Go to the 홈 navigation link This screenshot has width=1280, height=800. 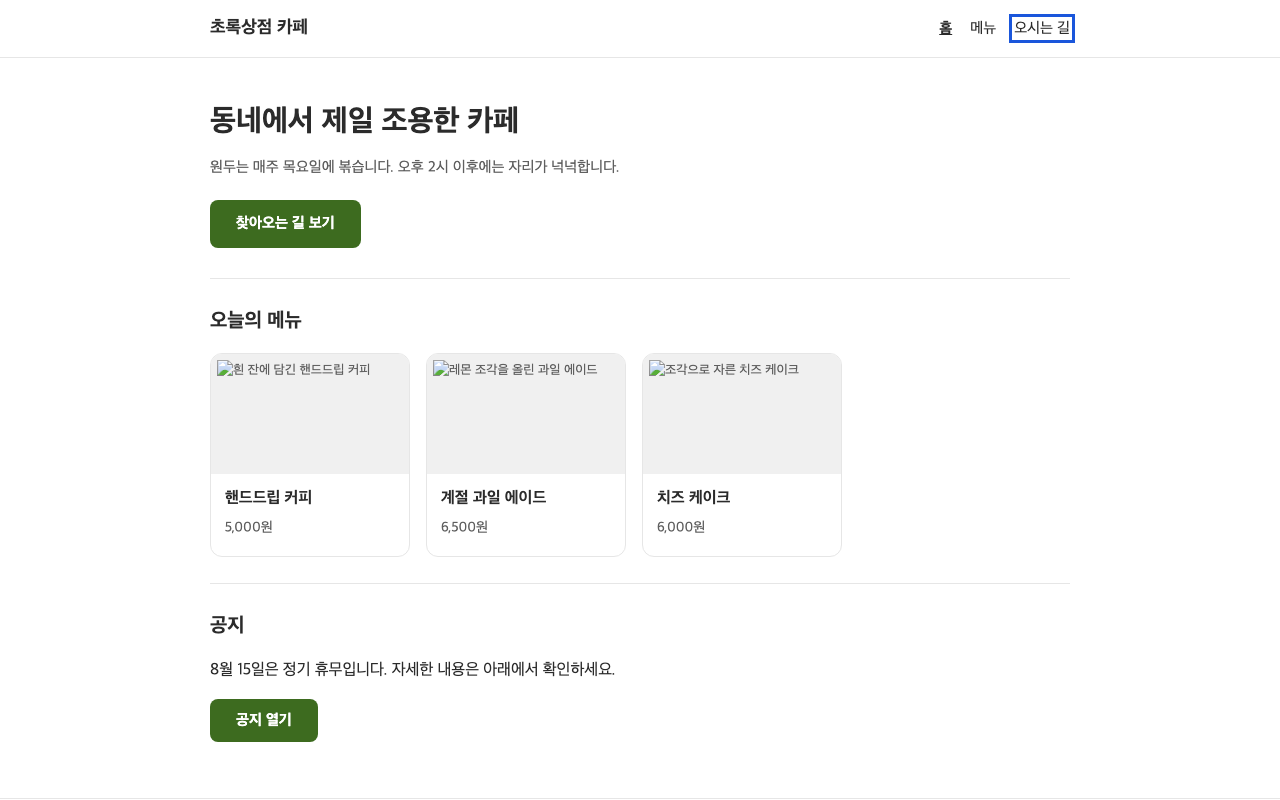(945, 28)
